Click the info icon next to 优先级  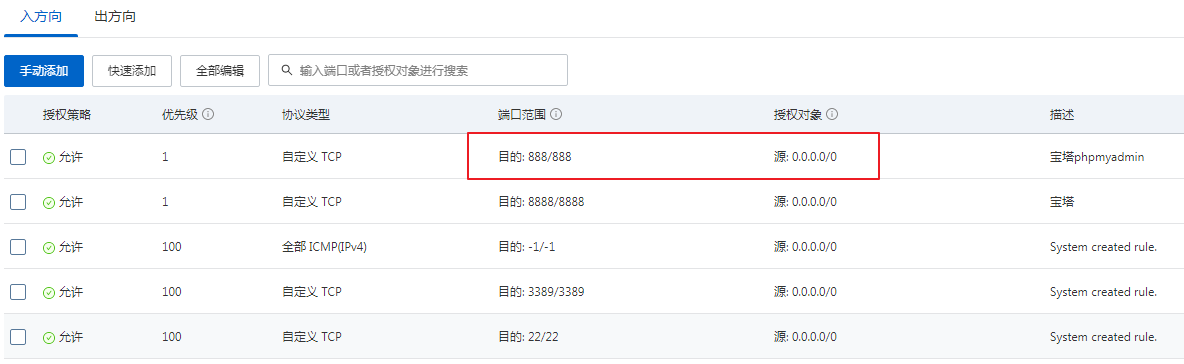point(208,115)
